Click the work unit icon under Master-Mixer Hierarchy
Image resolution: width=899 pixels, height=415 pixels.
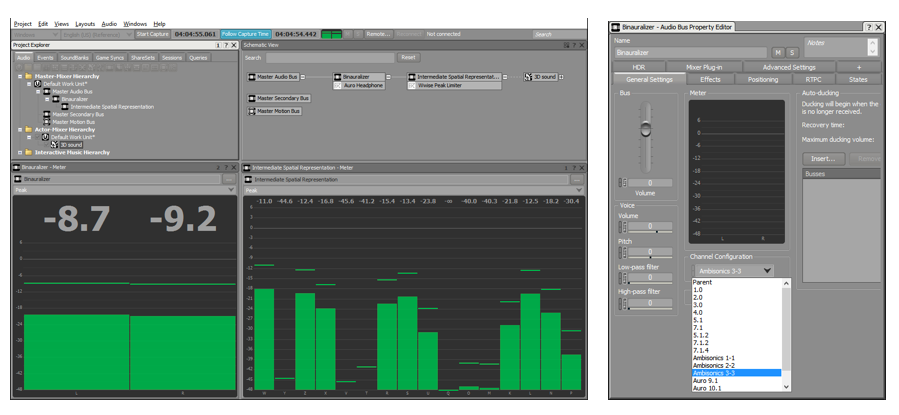38,84
